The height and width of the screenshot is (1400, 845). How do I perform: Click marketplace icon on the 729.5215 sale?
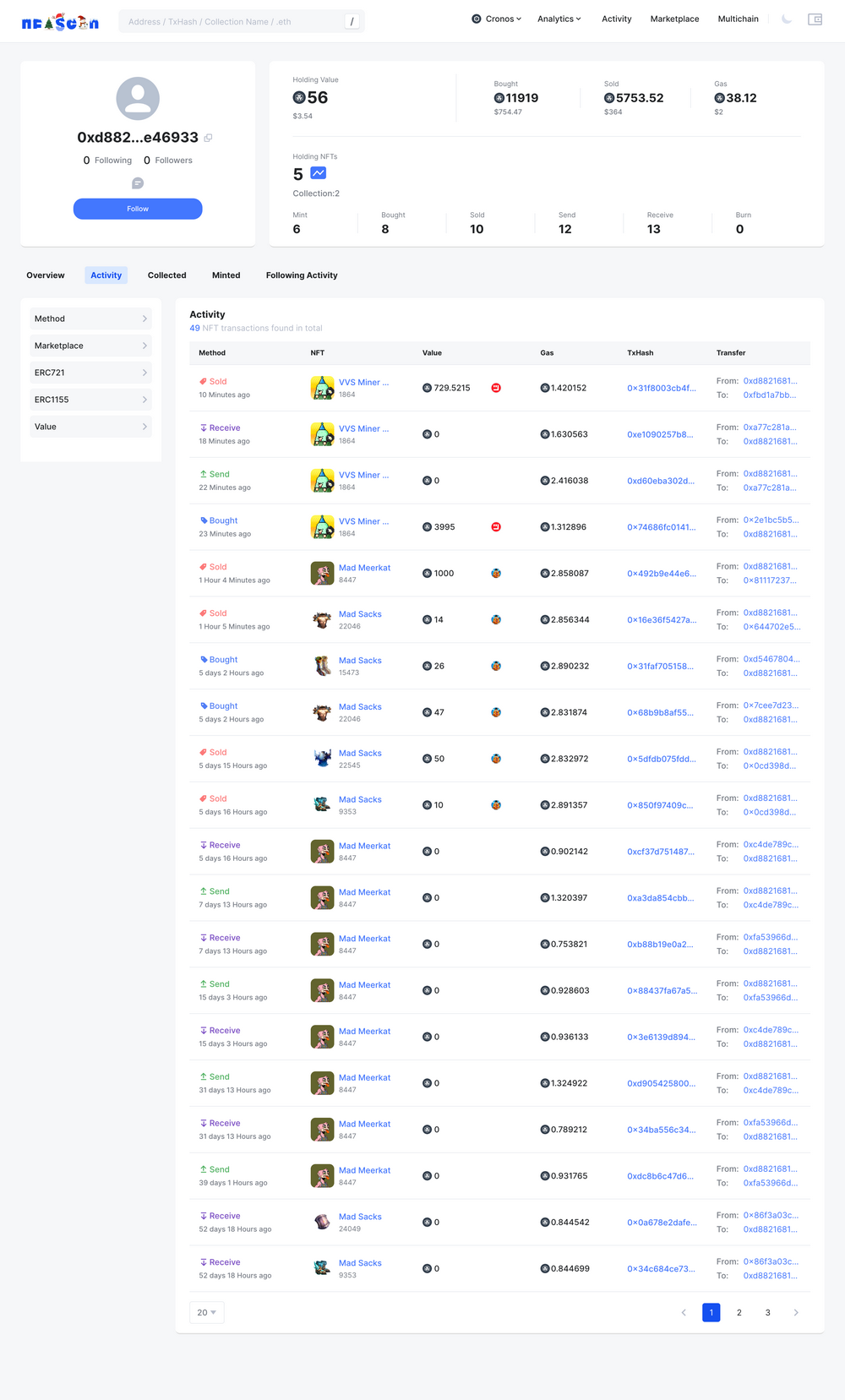tap(496, 388)
